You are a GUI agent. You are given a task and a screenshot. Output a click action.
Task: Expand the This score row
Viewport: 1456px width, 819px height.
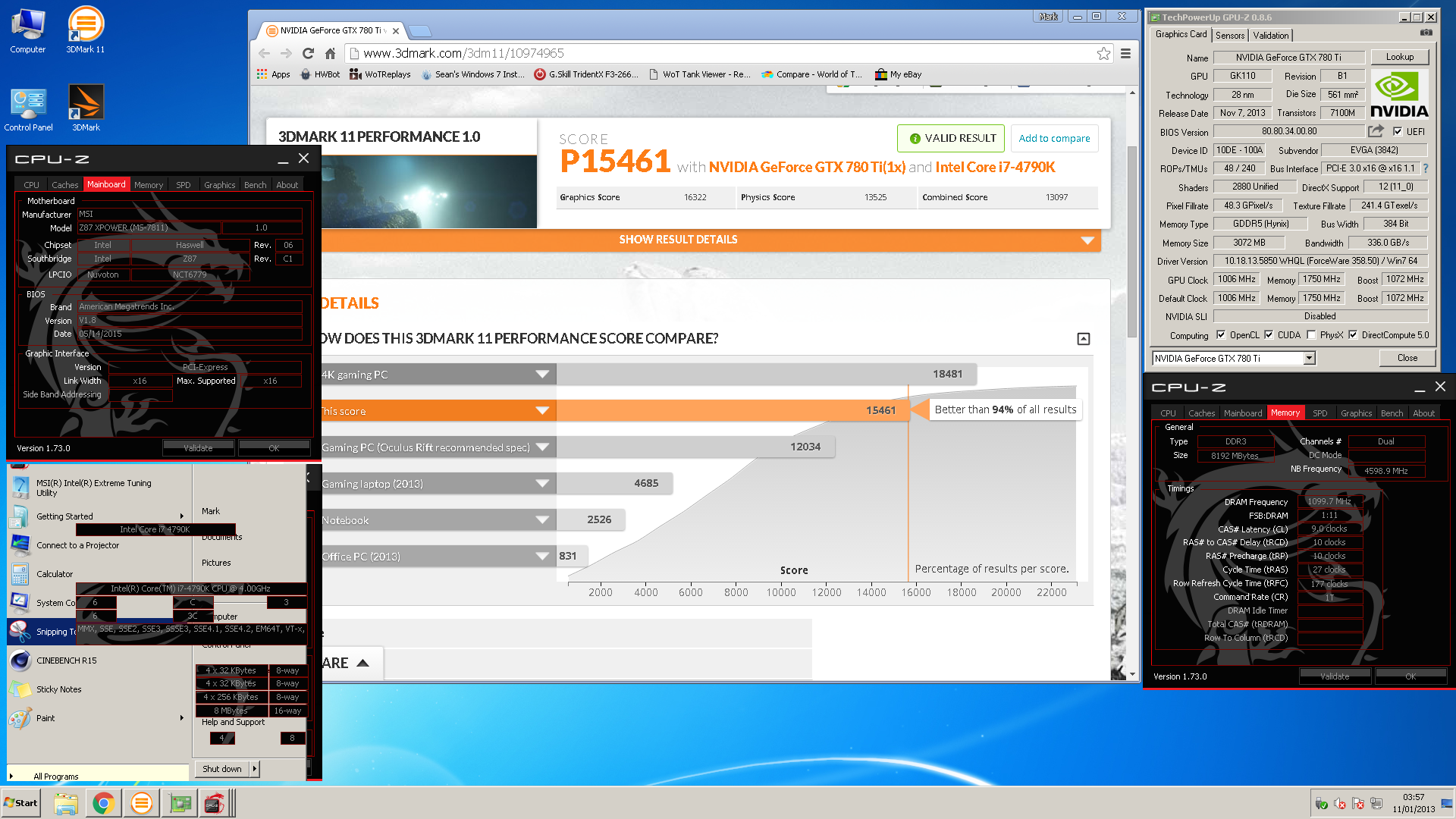pyautogui.click(x=542, y=410)
